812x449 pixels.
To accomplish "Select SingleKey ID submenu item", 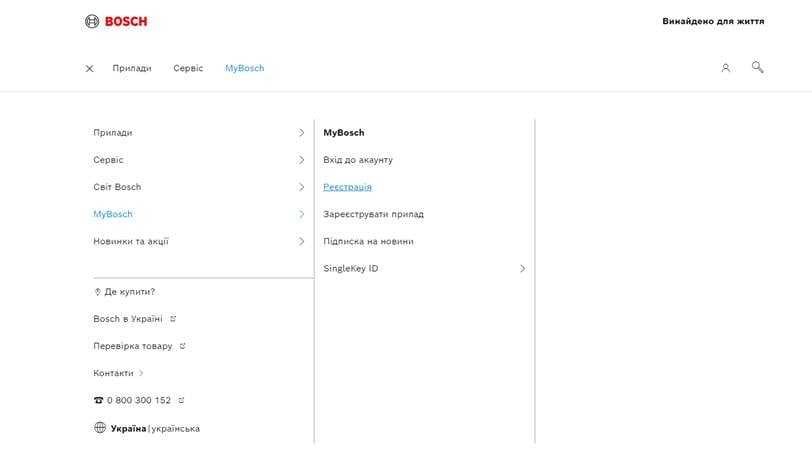I will pyautogui.click(x=351, y=268).
